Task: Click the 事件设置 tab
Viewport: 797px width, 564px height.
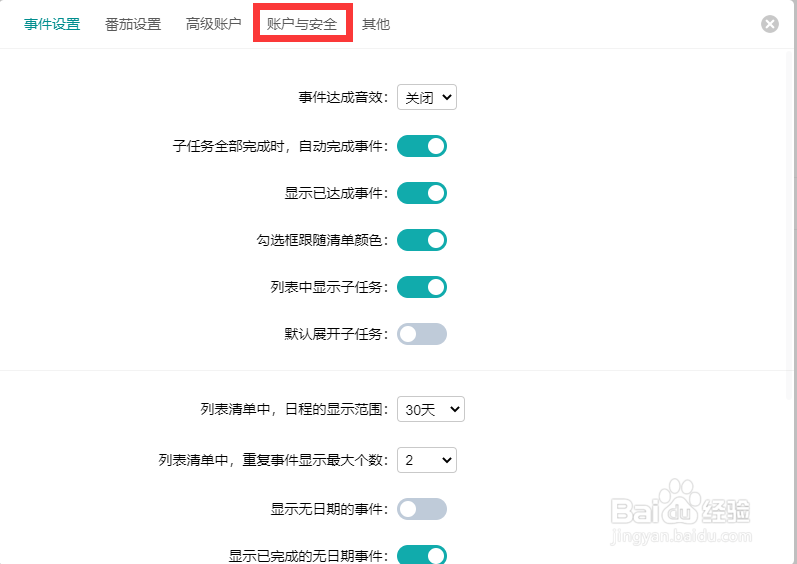Action: [52, 24]
